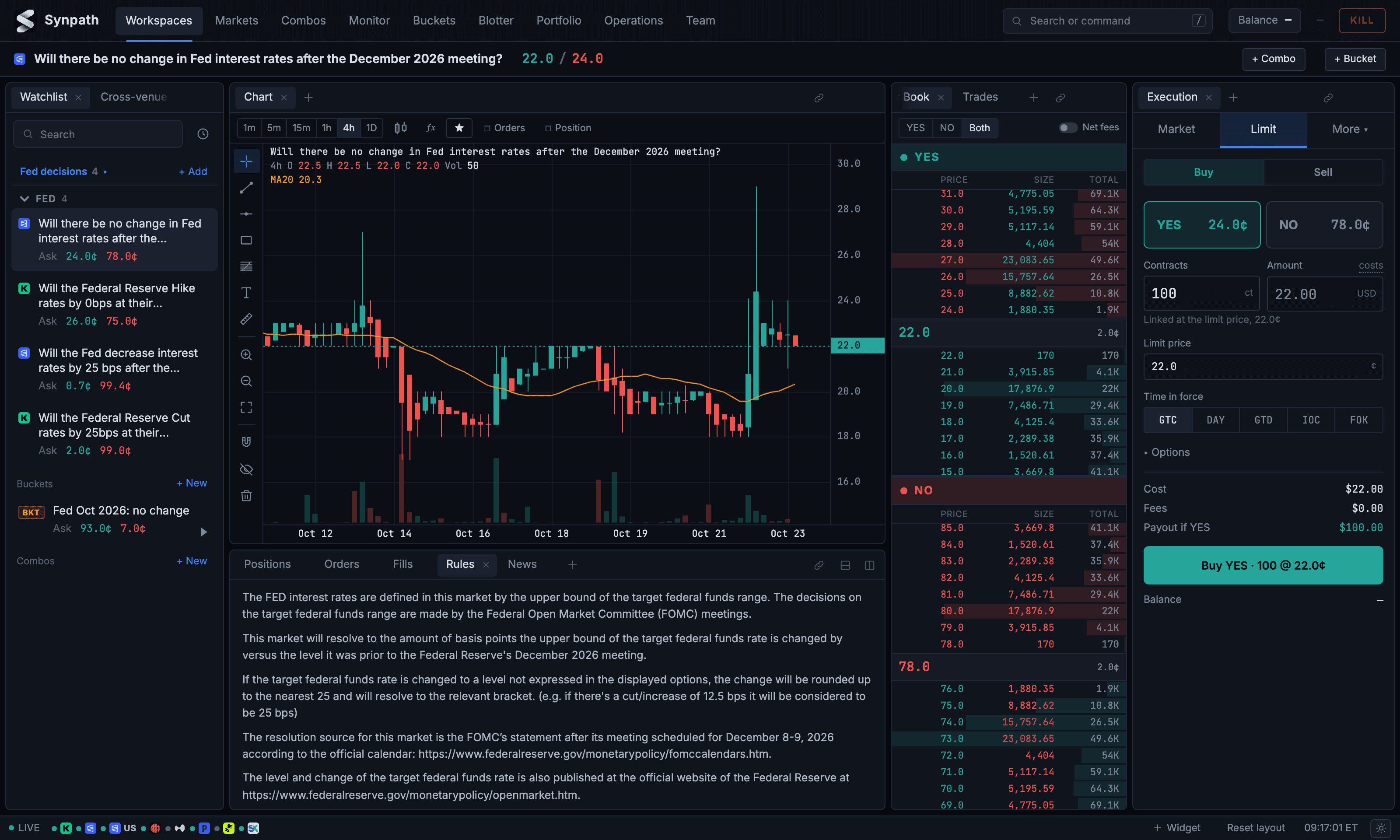Toggle the theme brightness icon

point(1381,828)
